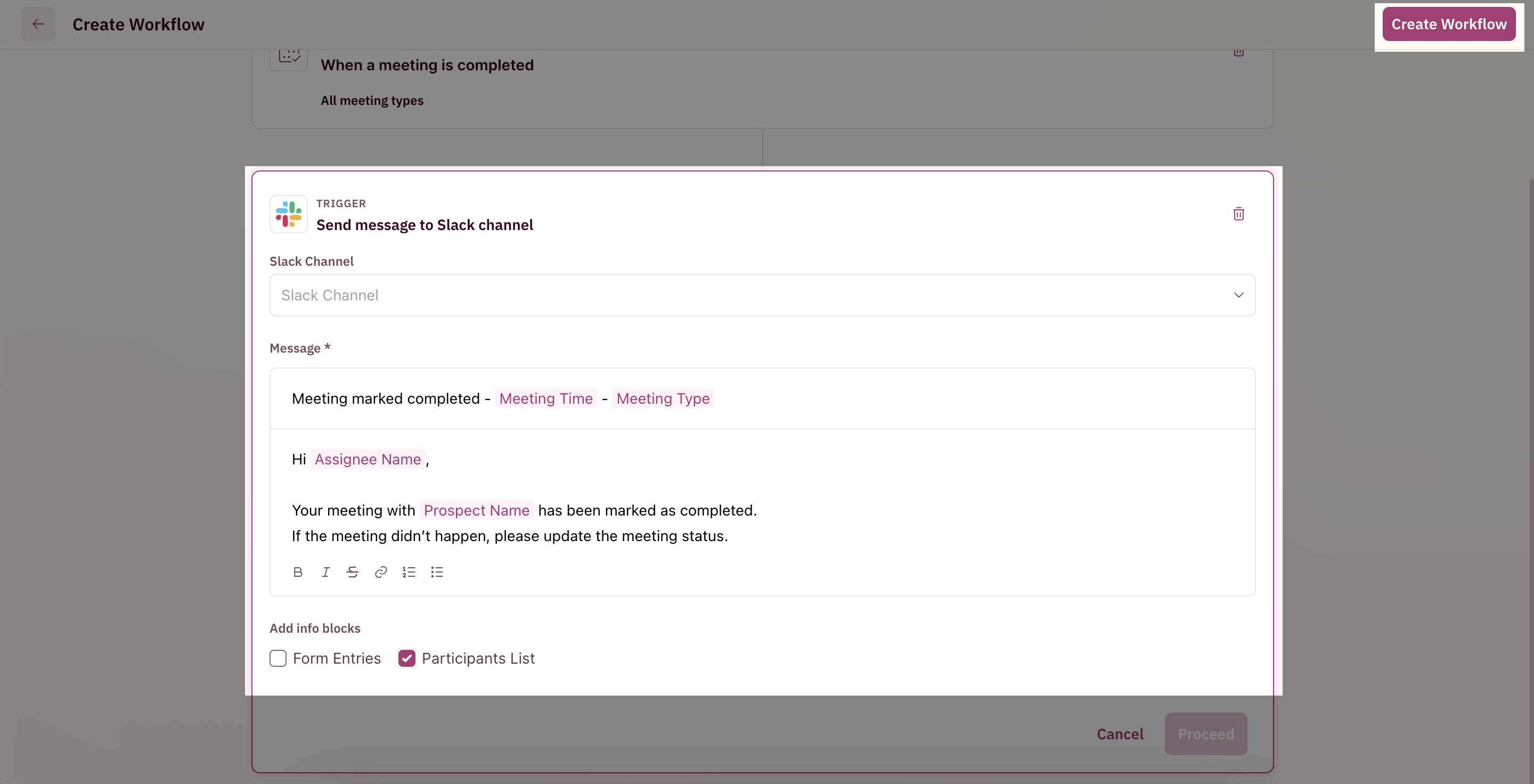Click the Meeting Time variable tag

546,398
